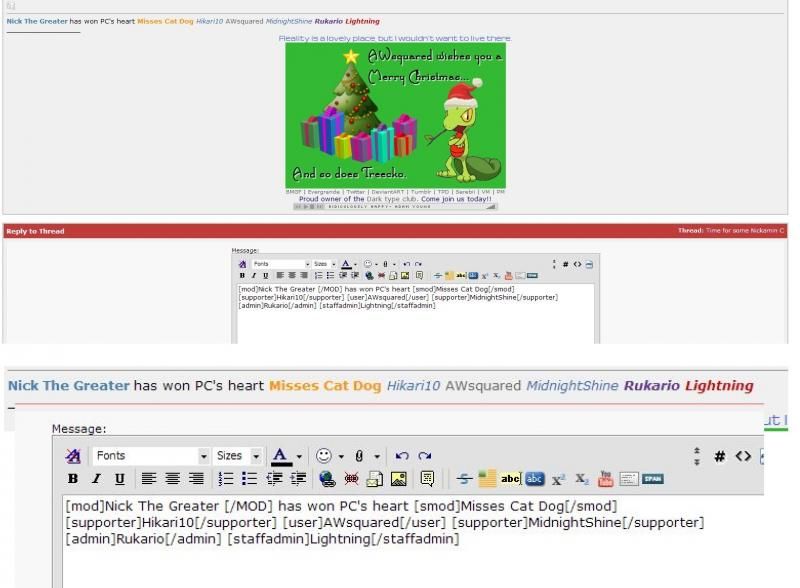The height and width of the screenshot is (588, 800).
Task: Click the YouTube icon in the small editor
Action: coord(508,276)
